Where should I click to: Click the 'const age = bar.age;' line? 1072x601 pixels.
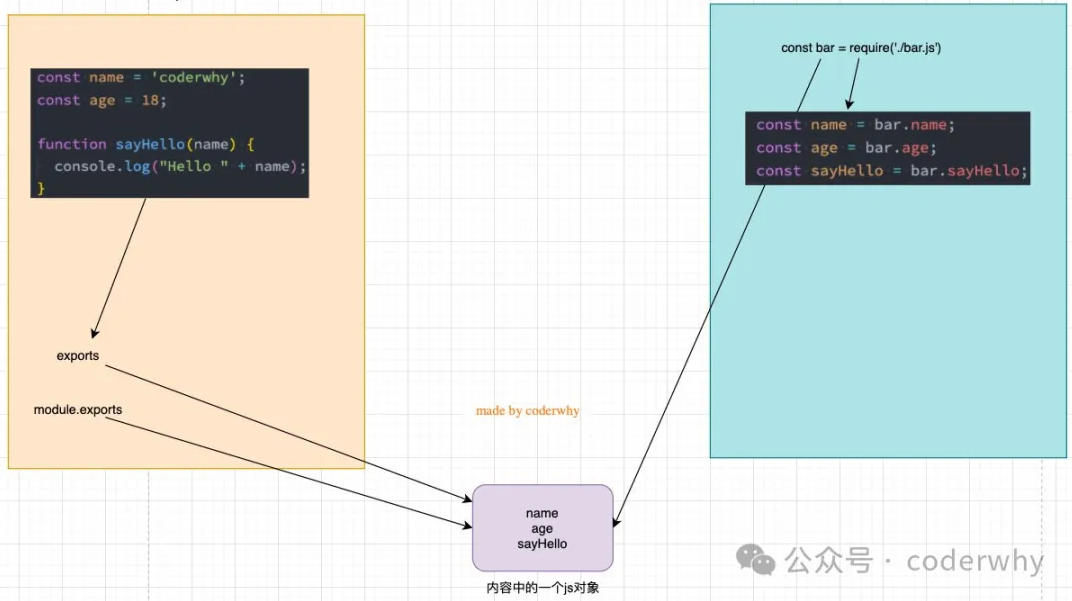coord(846,148)
